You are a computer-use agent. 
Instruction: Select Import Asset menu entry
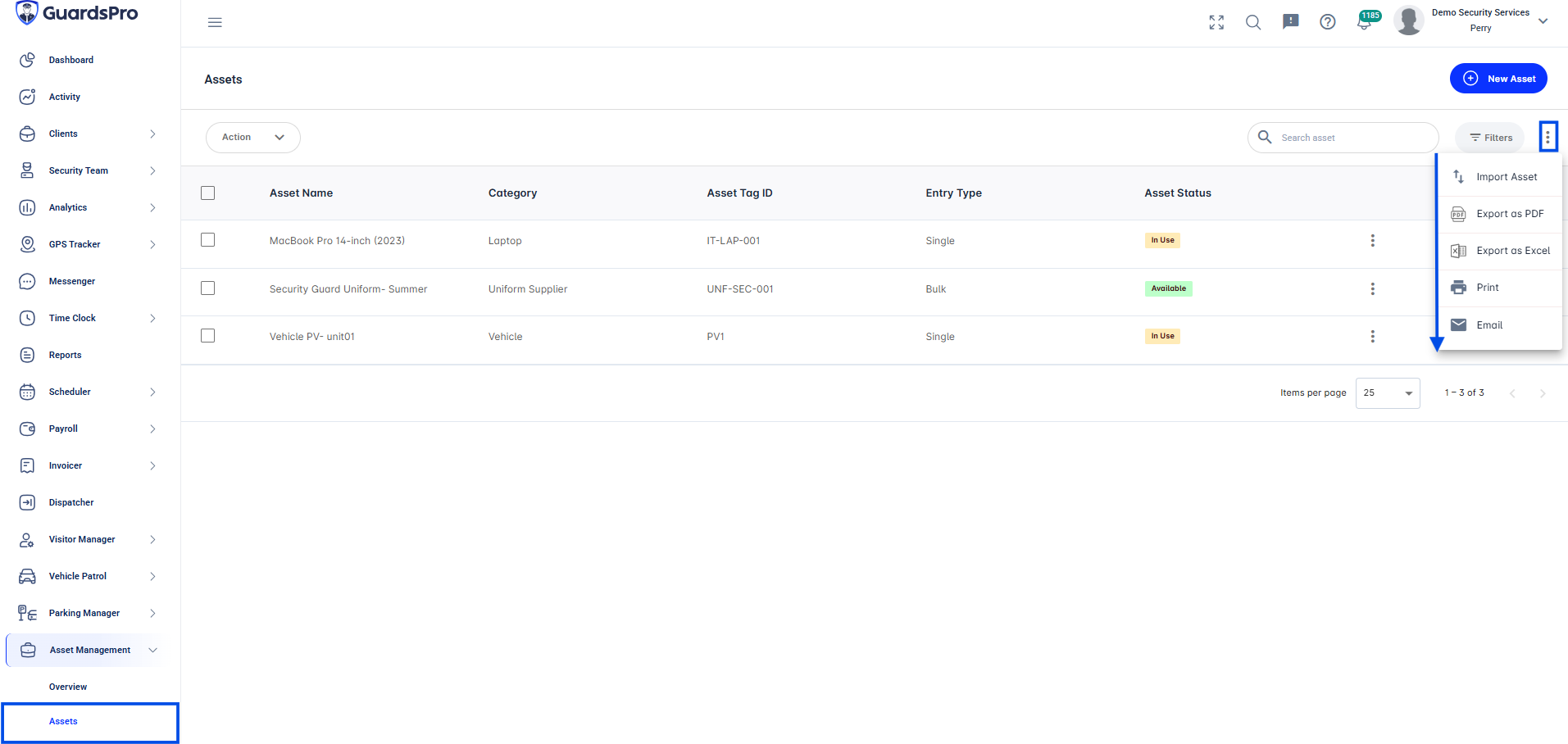pos(1500,177)
